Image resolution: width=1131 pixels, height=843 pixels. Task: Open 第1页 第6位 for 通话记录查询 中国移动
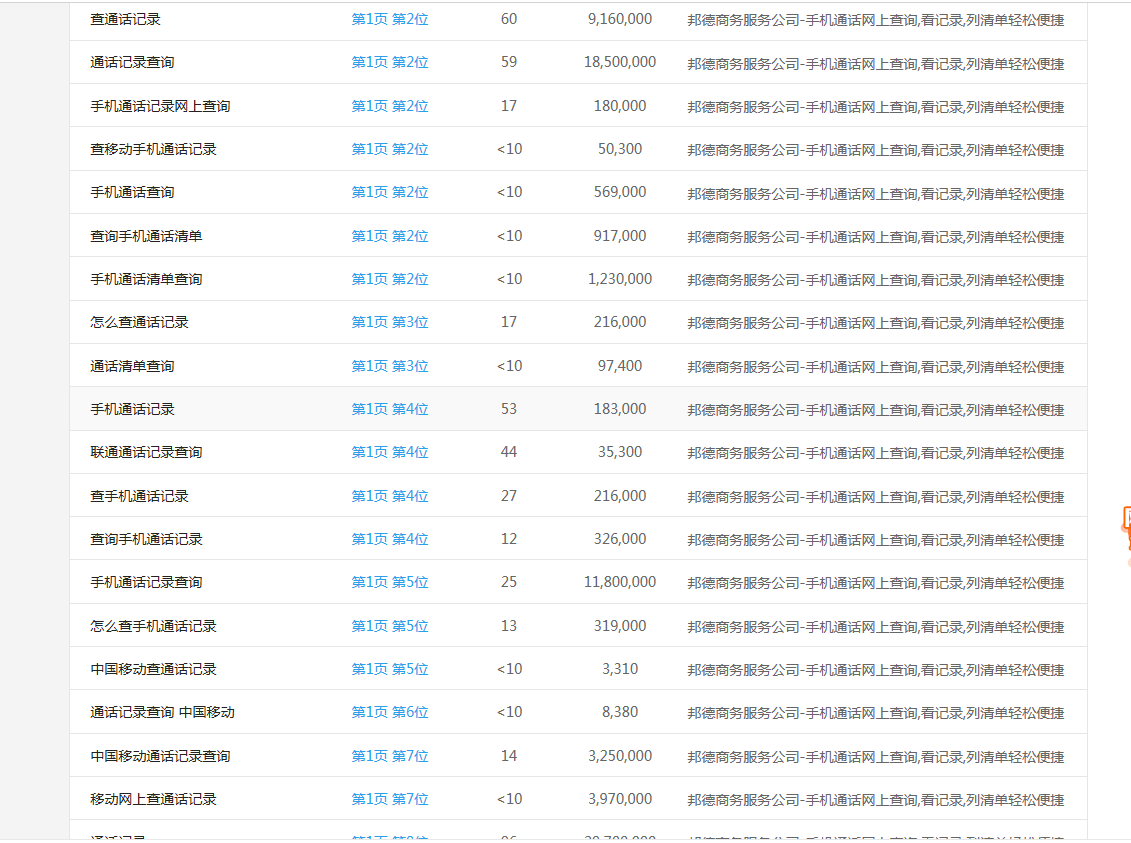[389, 712]
